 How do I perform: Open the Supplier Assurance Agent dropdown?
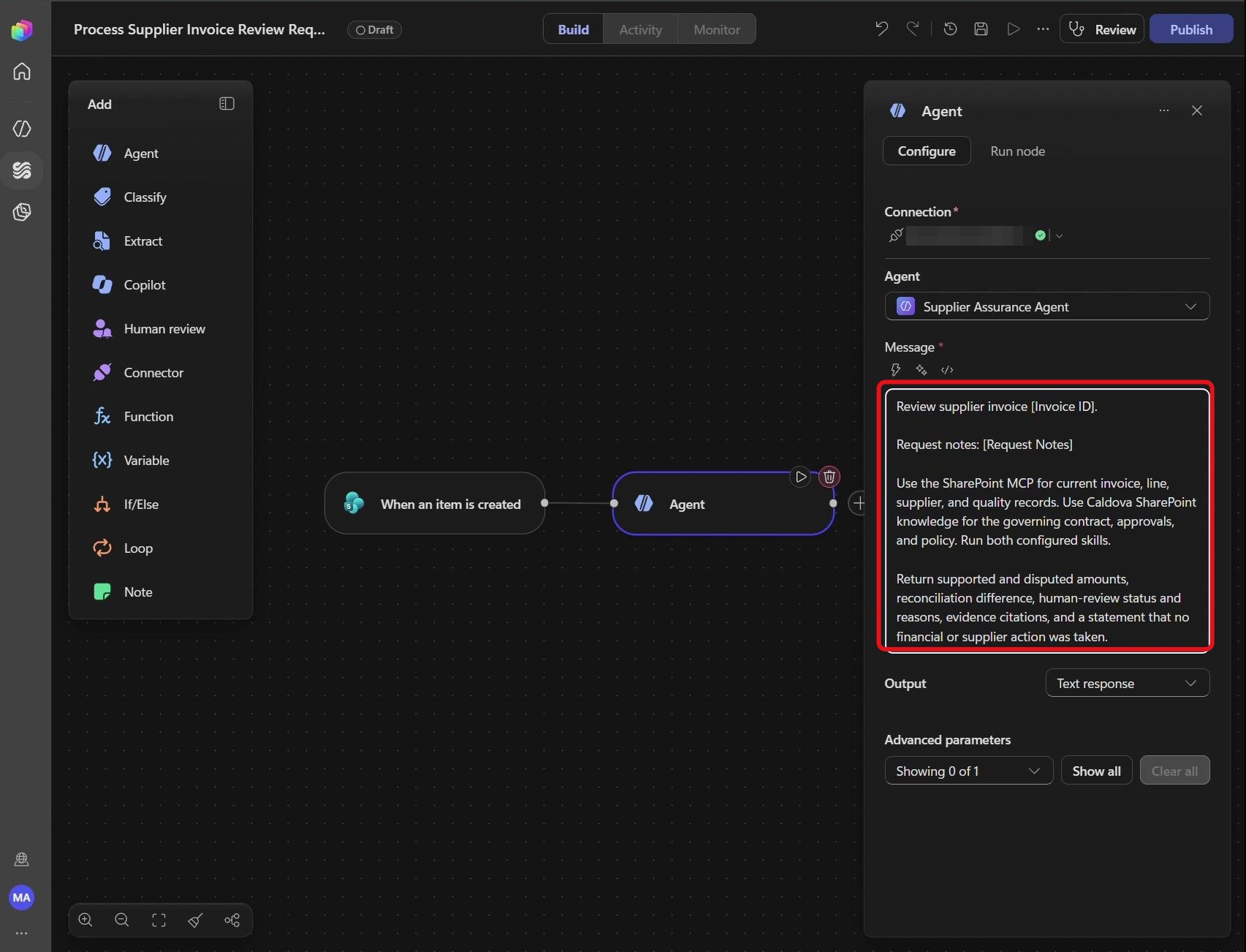pos(1047,306)
